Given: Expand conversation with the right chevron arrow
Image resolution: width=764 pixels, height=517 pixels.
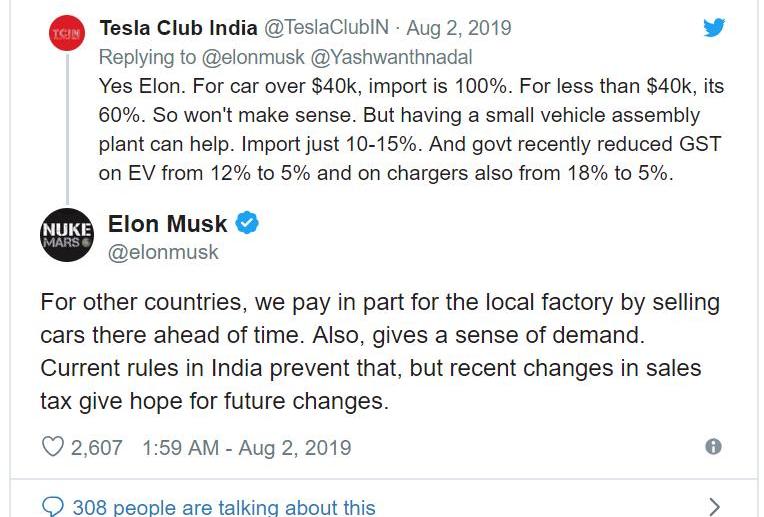Looking at the screenshot, I should [714, 507].
